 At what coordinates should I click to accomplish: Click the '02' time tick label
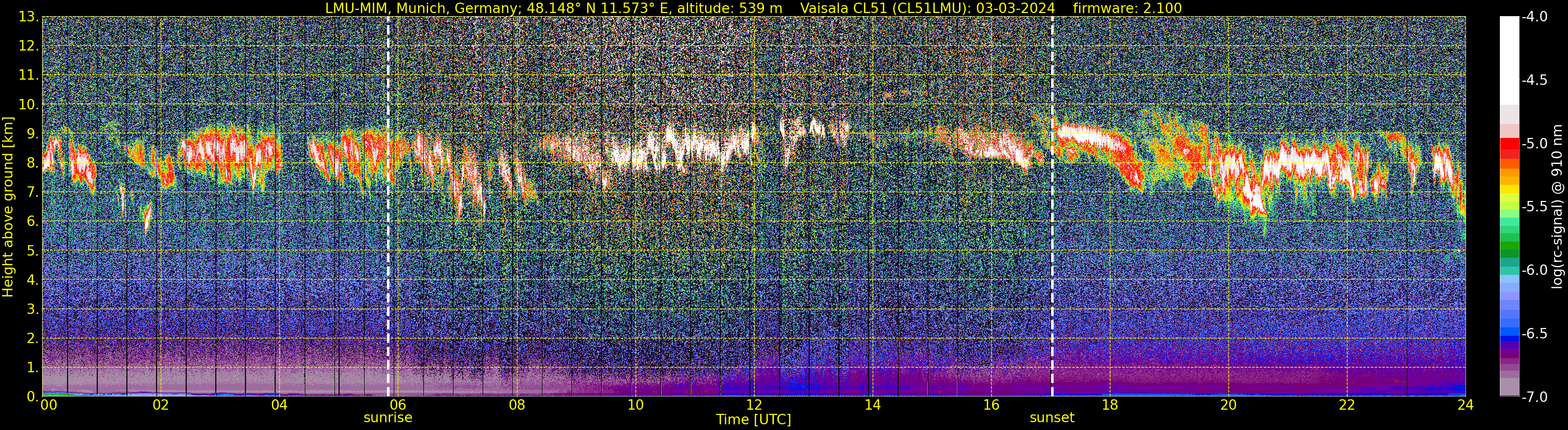point(160,405)
